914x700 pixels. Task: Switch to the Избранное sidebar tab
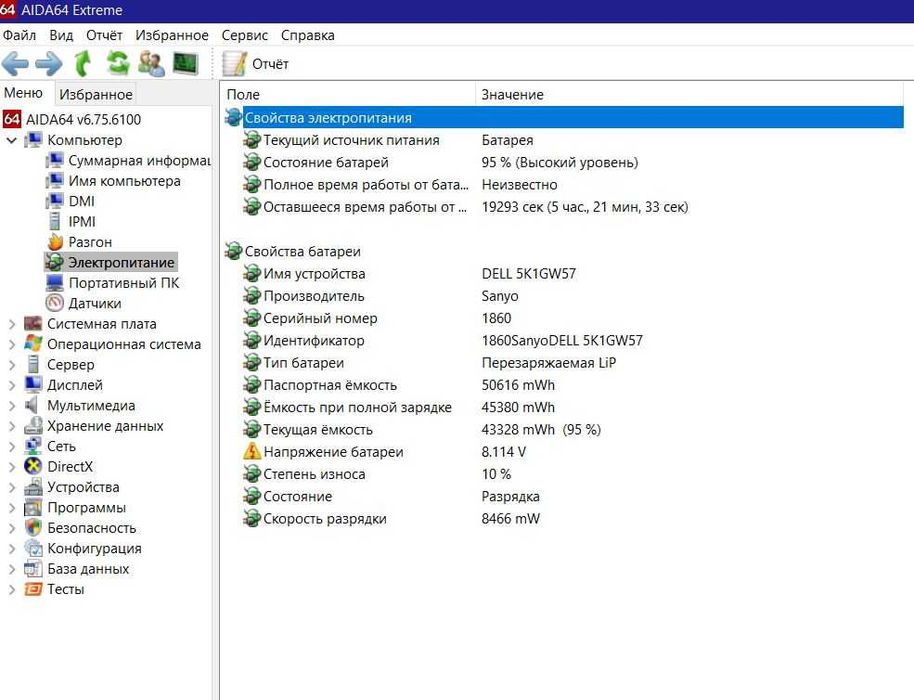click(x=96, y=94)
